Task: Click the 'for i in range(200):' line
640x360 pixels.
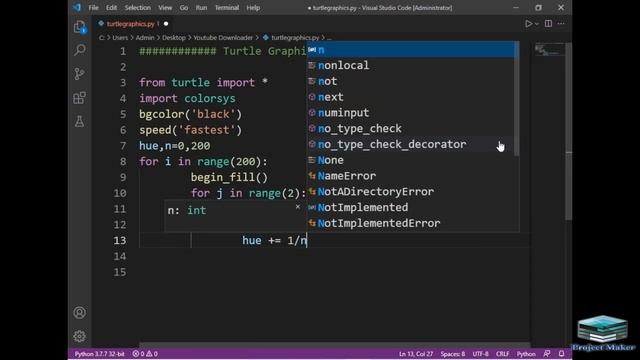Action: click(x=203, y=162)
